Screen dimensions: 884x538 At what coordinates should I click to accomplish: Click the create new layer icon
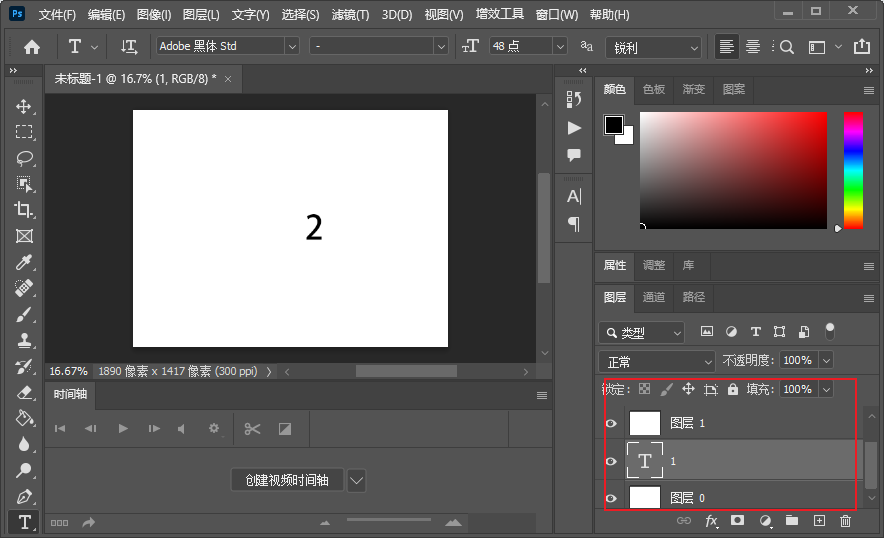(819, 521)
